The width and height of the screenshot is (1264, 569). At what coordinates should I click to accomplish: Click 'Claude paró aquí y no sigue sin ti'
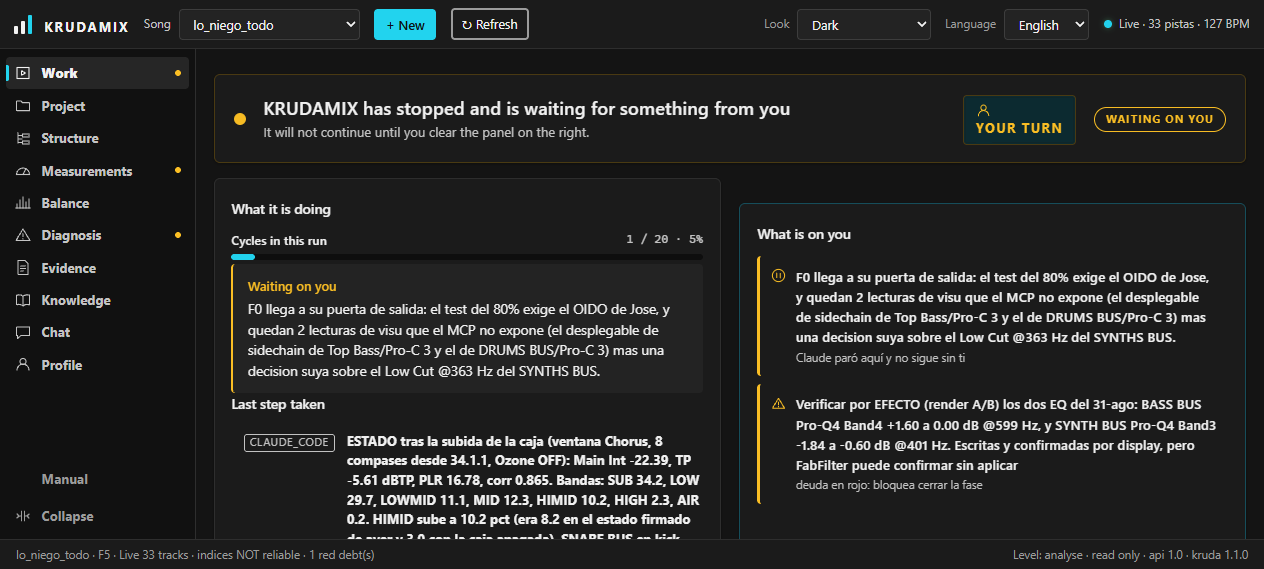tap(881, 357)
